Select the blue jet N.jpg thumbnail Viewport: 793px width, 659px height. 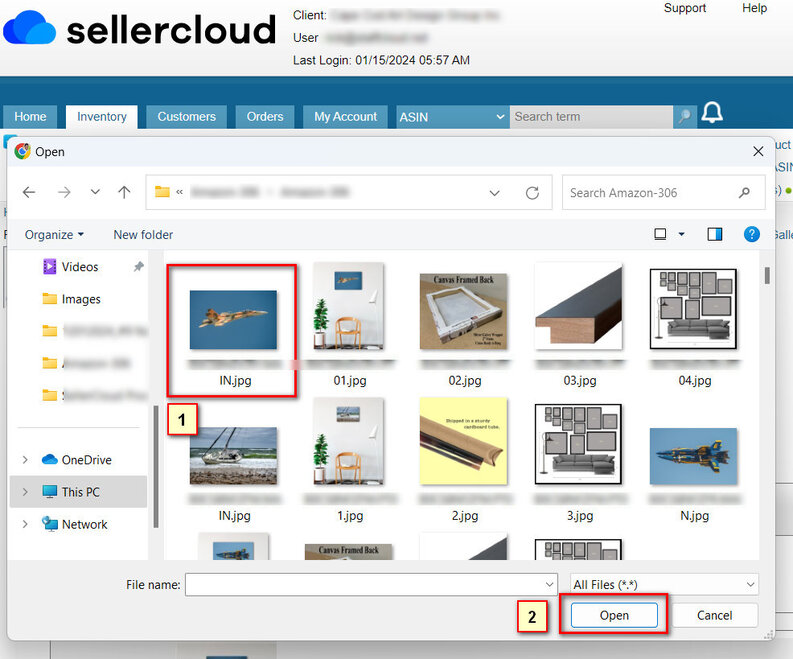coord(693,456)
